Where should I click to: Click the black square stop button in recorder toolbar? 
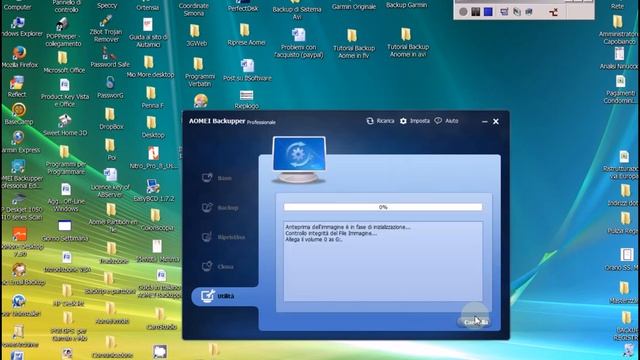coord(476,12)
